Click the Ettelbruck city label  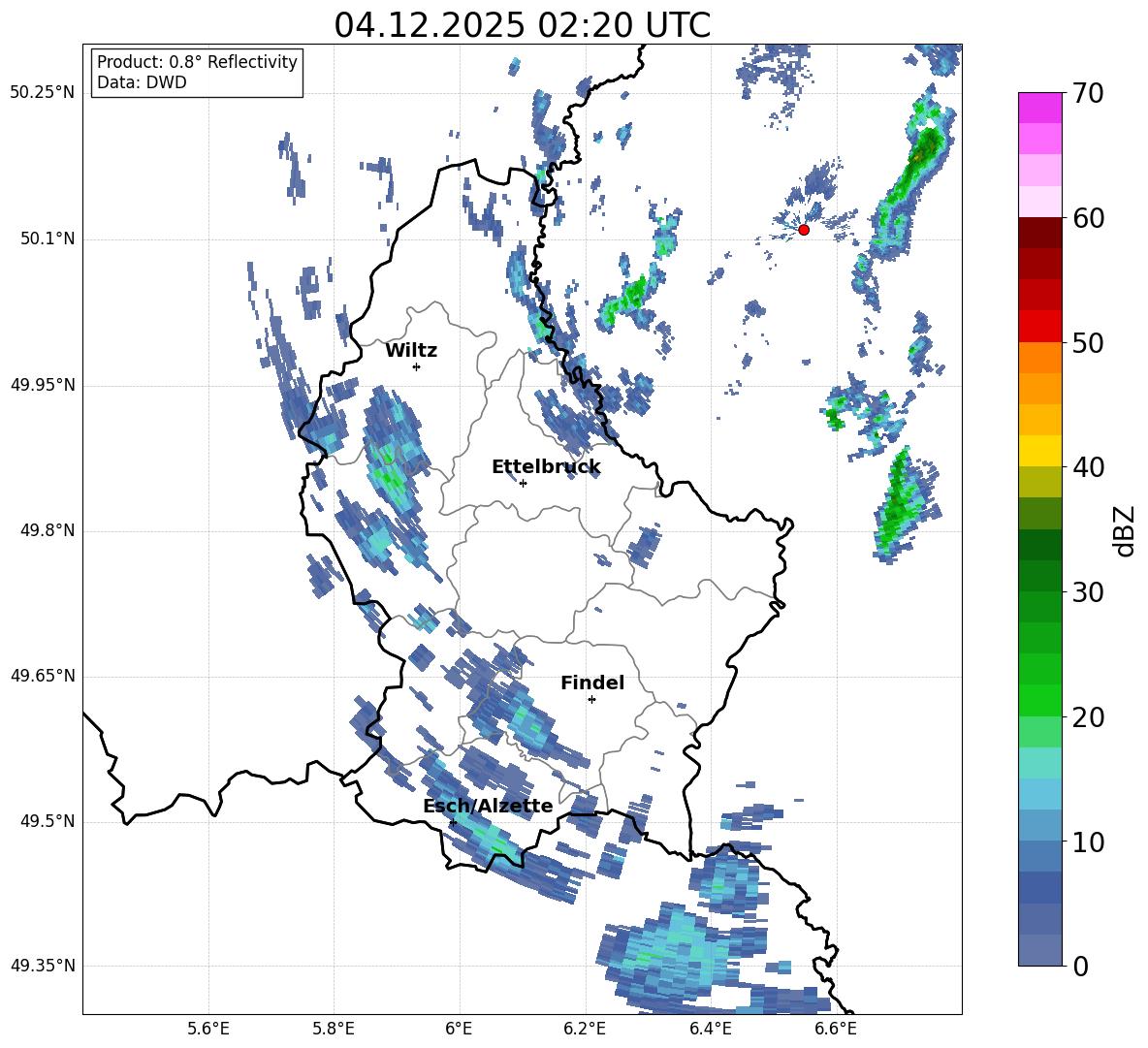pyautogui.click(x=546, y=467)
